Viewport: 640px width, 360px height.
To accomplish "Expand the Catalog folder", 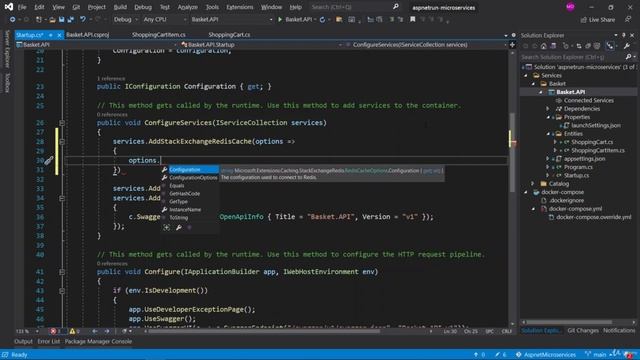I will [x=533, y=184].
